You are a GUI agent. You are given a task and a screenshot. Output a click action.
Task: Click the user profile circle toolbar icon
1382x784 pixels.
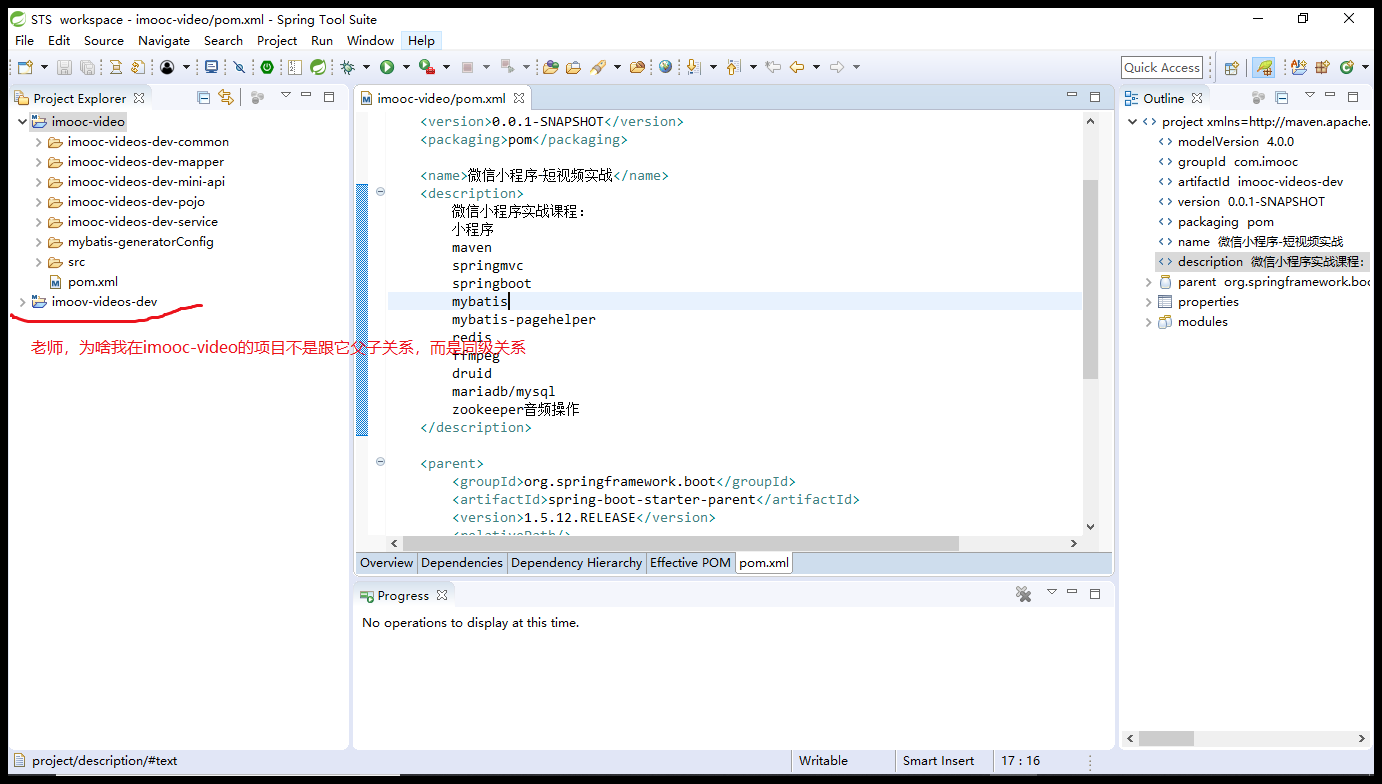click(x=167, y=67)
